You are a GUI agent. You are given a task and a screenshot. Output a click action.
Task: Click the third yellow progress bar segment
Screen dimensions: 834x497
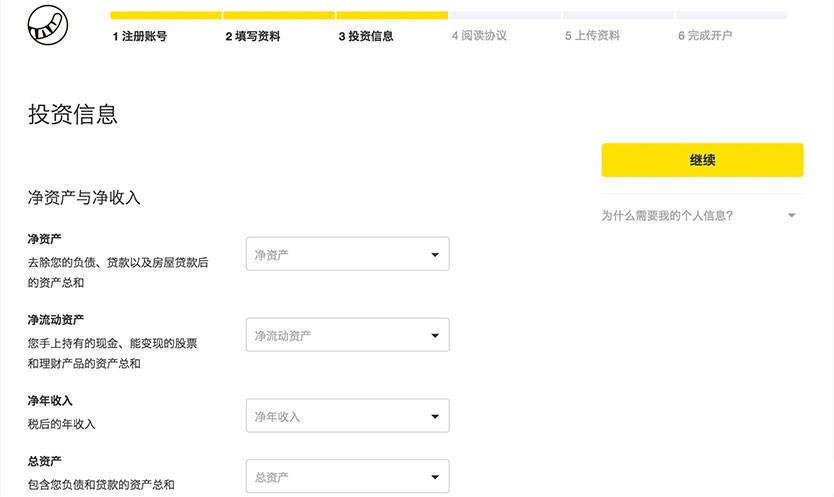coord(392,15)
